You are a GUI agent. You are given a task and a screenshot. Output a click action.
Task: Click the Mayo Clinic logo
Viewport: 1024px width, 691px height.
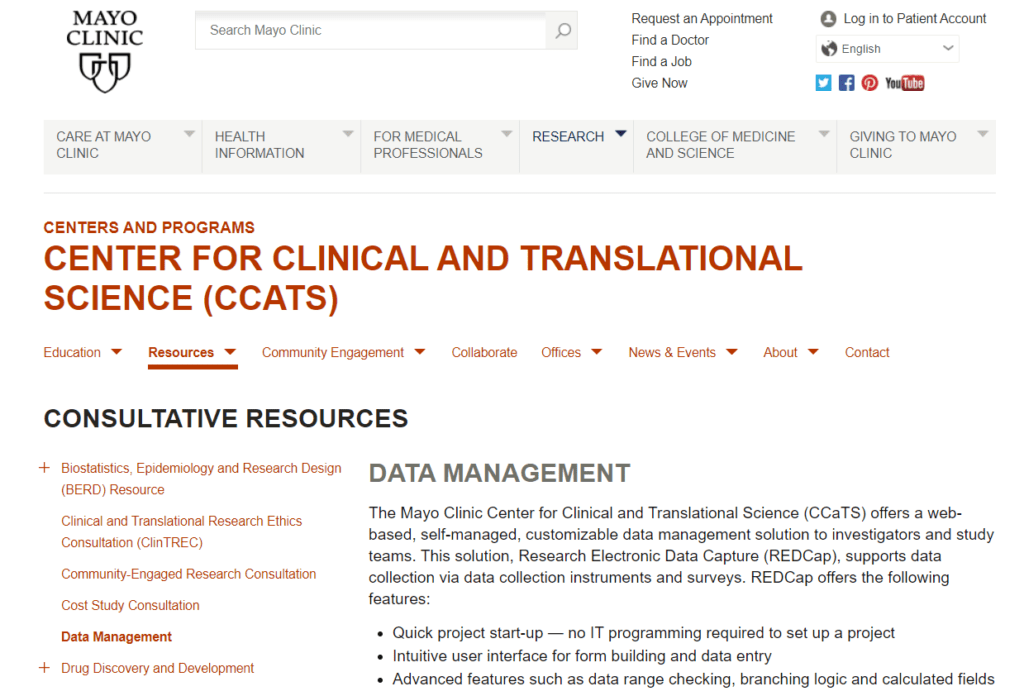[x=104, y=51]
